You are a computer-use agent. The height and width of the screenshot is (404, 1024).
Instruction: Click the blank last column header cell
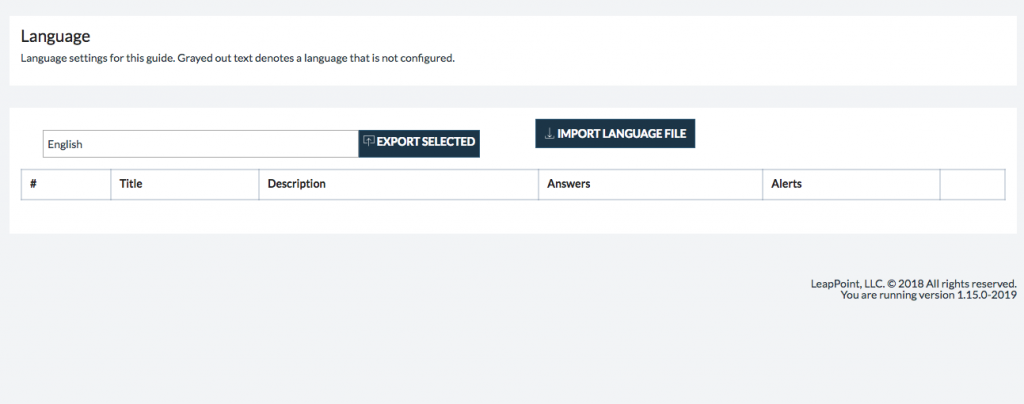[972, 185]
